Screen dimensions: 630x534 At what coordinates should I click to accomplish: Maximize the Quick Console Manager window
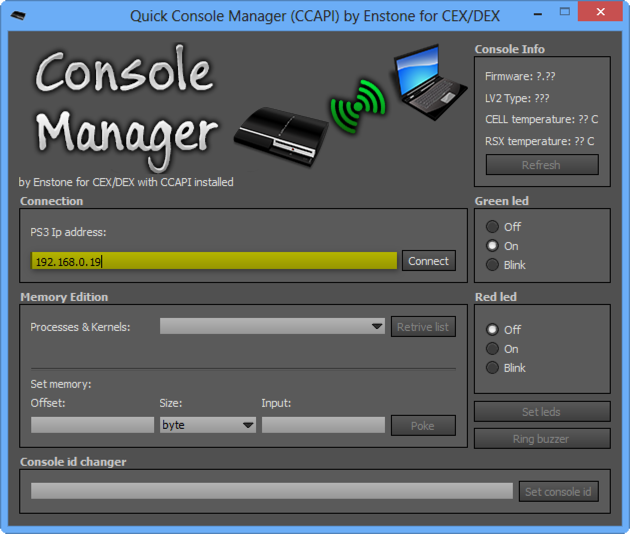[x=565, y=12]
